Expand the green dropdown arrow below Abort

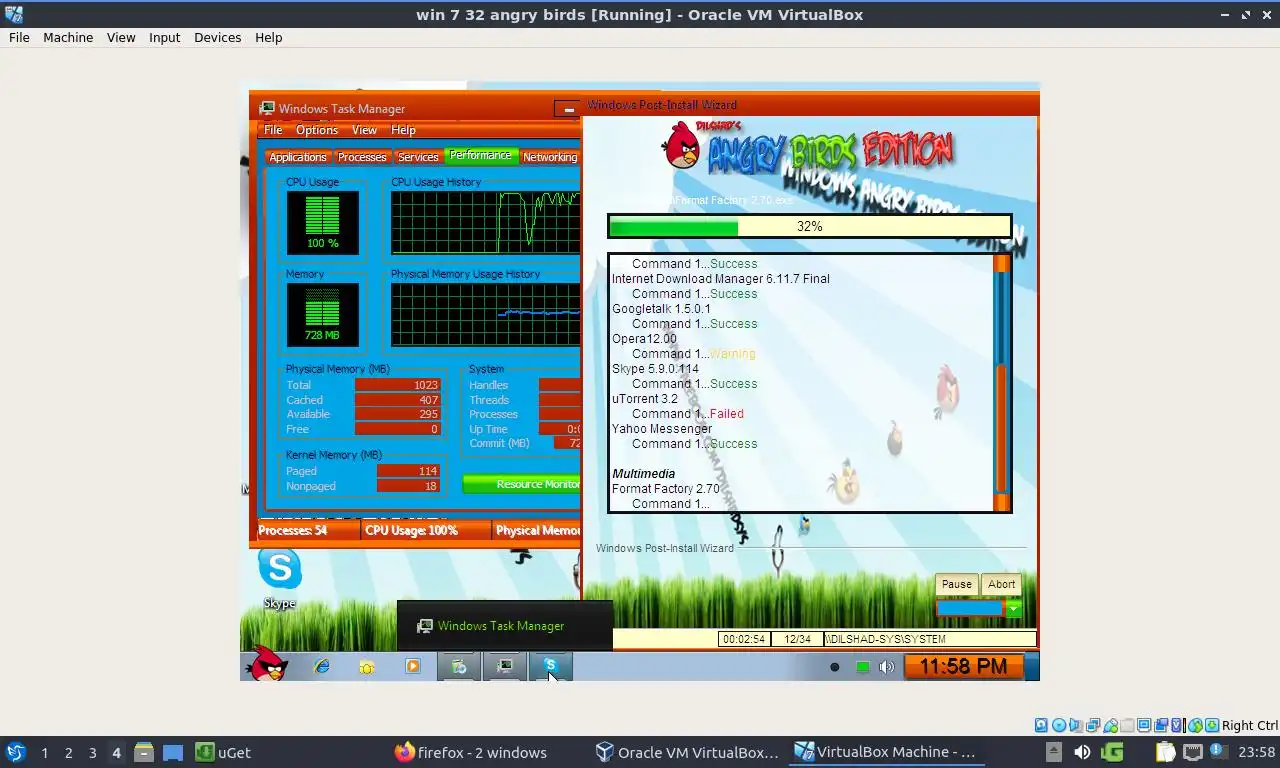pyautogui.click(x=1014, y=609)
